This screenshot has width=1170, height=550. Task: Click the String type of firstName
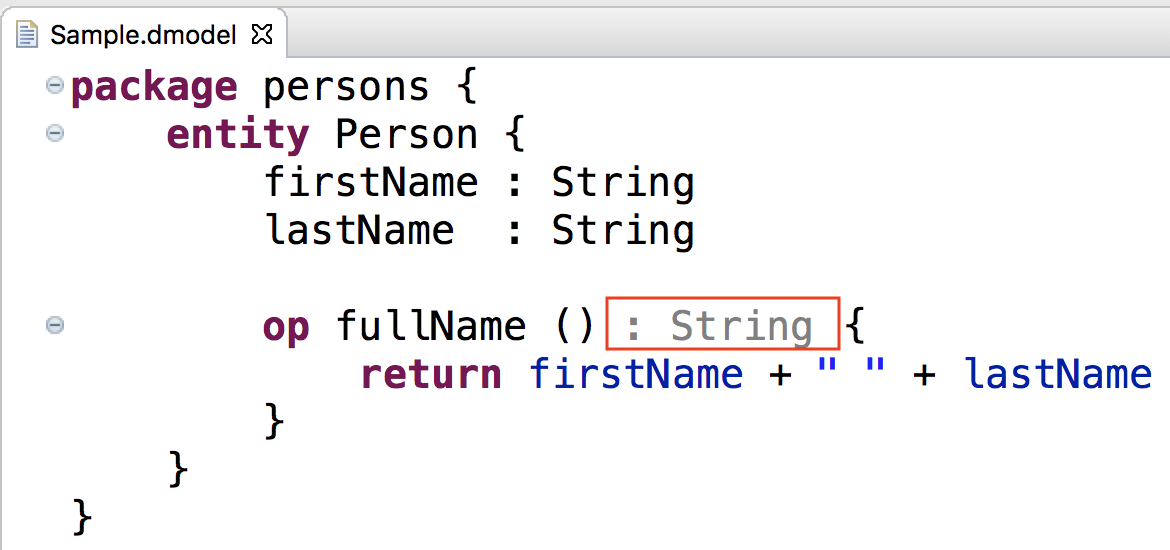(x=623, y=182)
